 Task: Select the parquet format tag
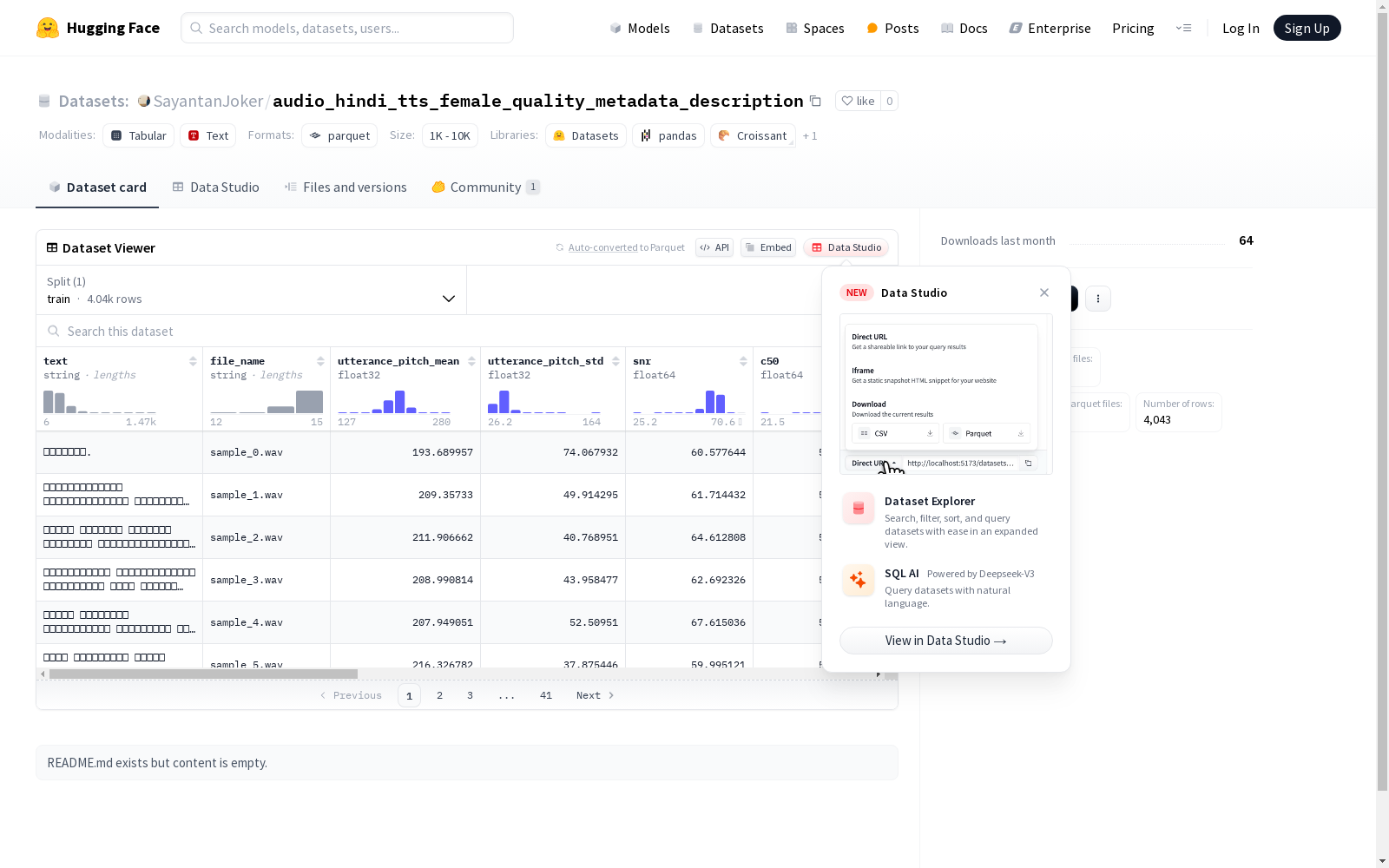(339, 135)
